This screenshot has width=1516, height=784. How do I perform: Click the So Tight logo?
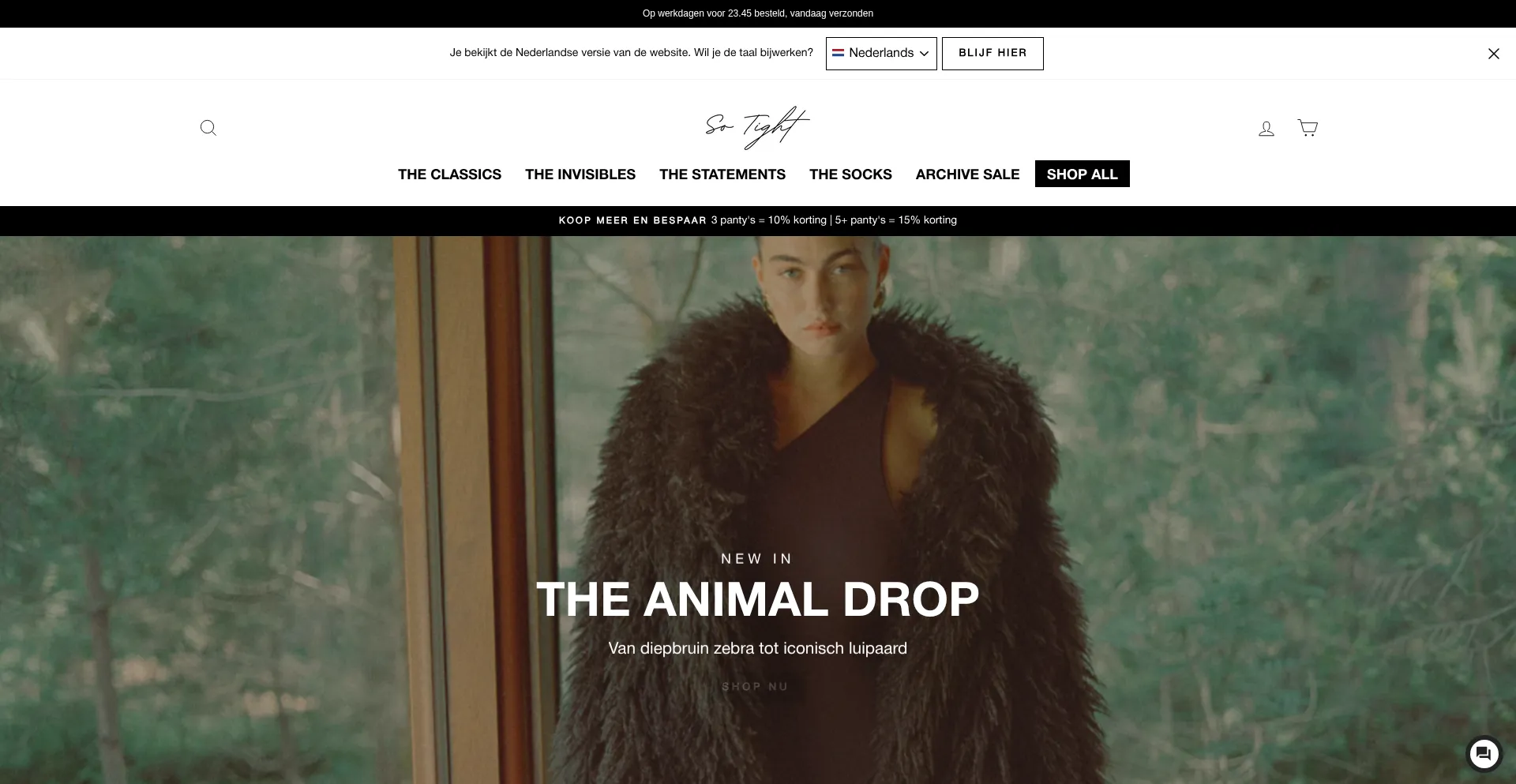pyautogui.click(x=757, y=127)
